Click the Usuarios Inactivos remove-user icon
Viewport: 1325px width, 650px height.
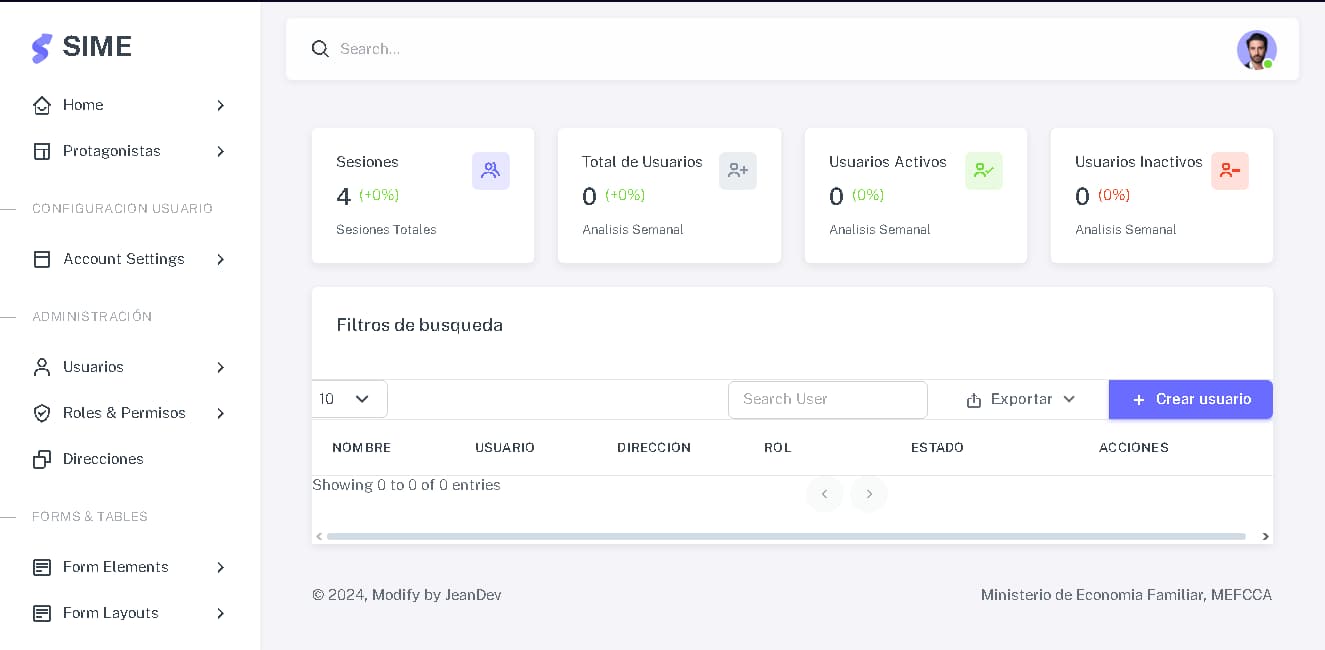coord(1229,171)
